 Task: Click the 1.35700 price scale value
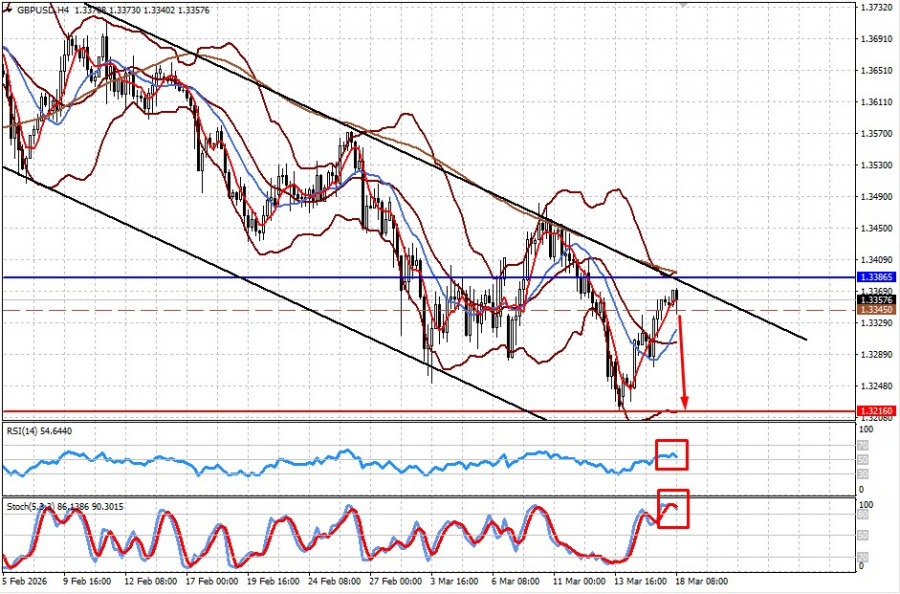pos(878,134)
